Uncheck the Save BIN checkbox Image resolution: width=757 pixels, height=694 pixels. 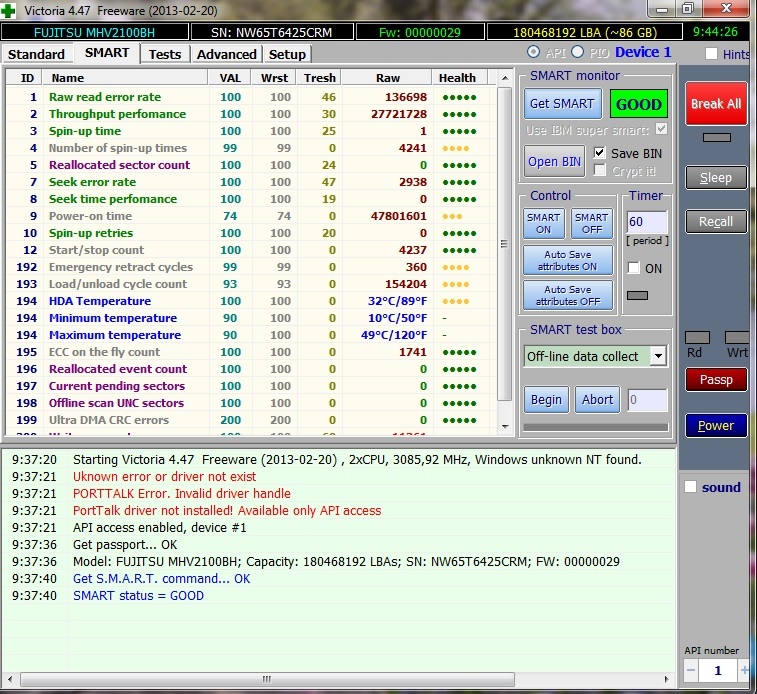tap(599, 153)
